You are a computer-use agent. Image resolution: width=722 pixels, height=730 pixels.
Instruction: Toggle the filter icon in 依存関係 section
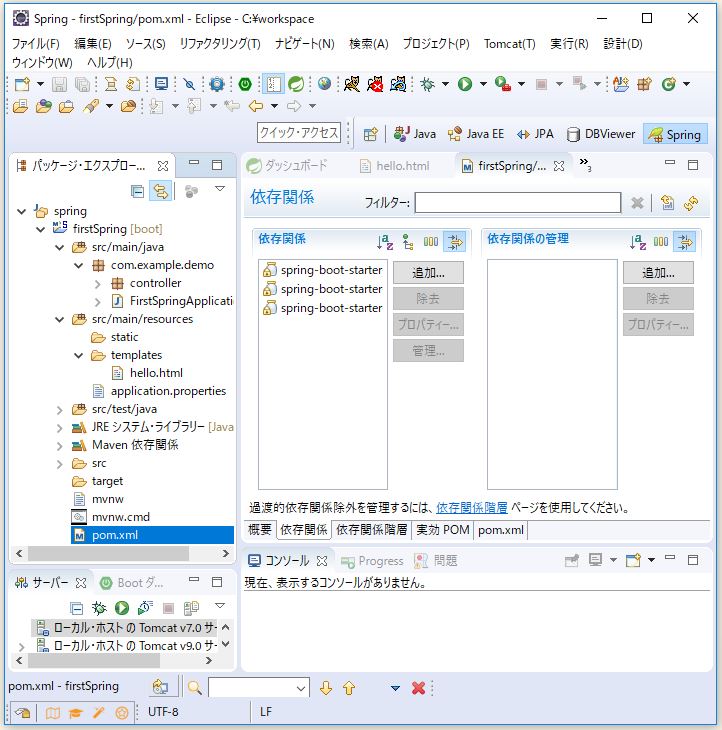click(x=454, y=242)
